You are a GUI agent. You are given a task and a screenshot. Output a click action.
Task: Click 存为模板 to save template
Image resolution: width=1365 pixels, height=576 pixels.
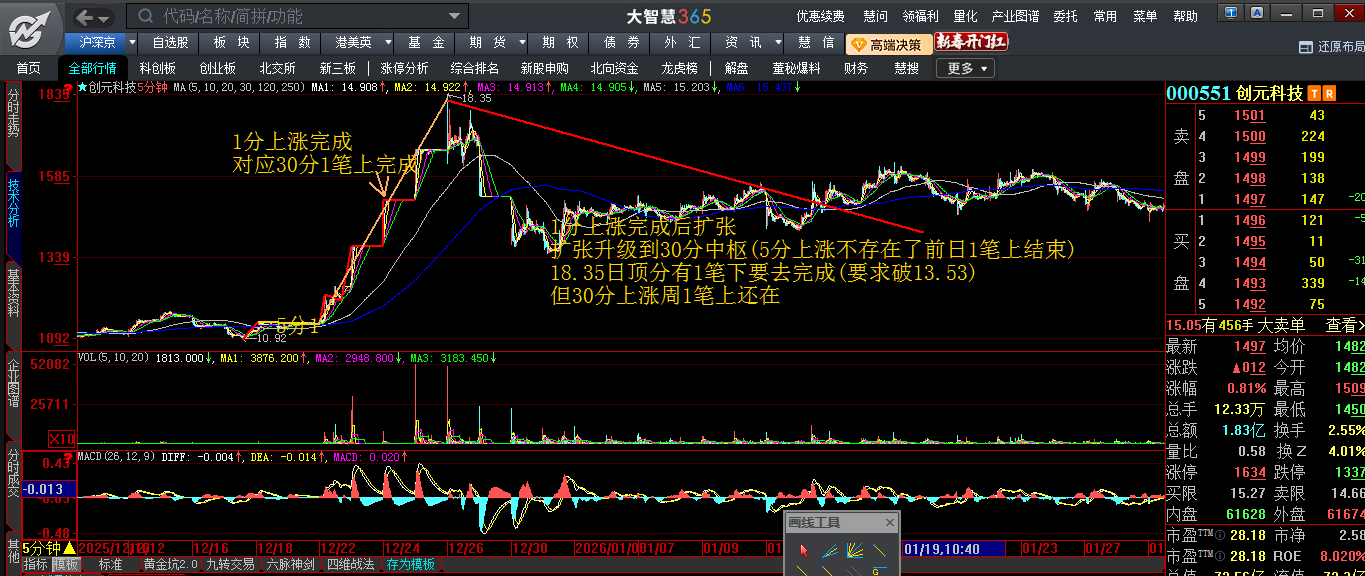(x=411, y=565)
